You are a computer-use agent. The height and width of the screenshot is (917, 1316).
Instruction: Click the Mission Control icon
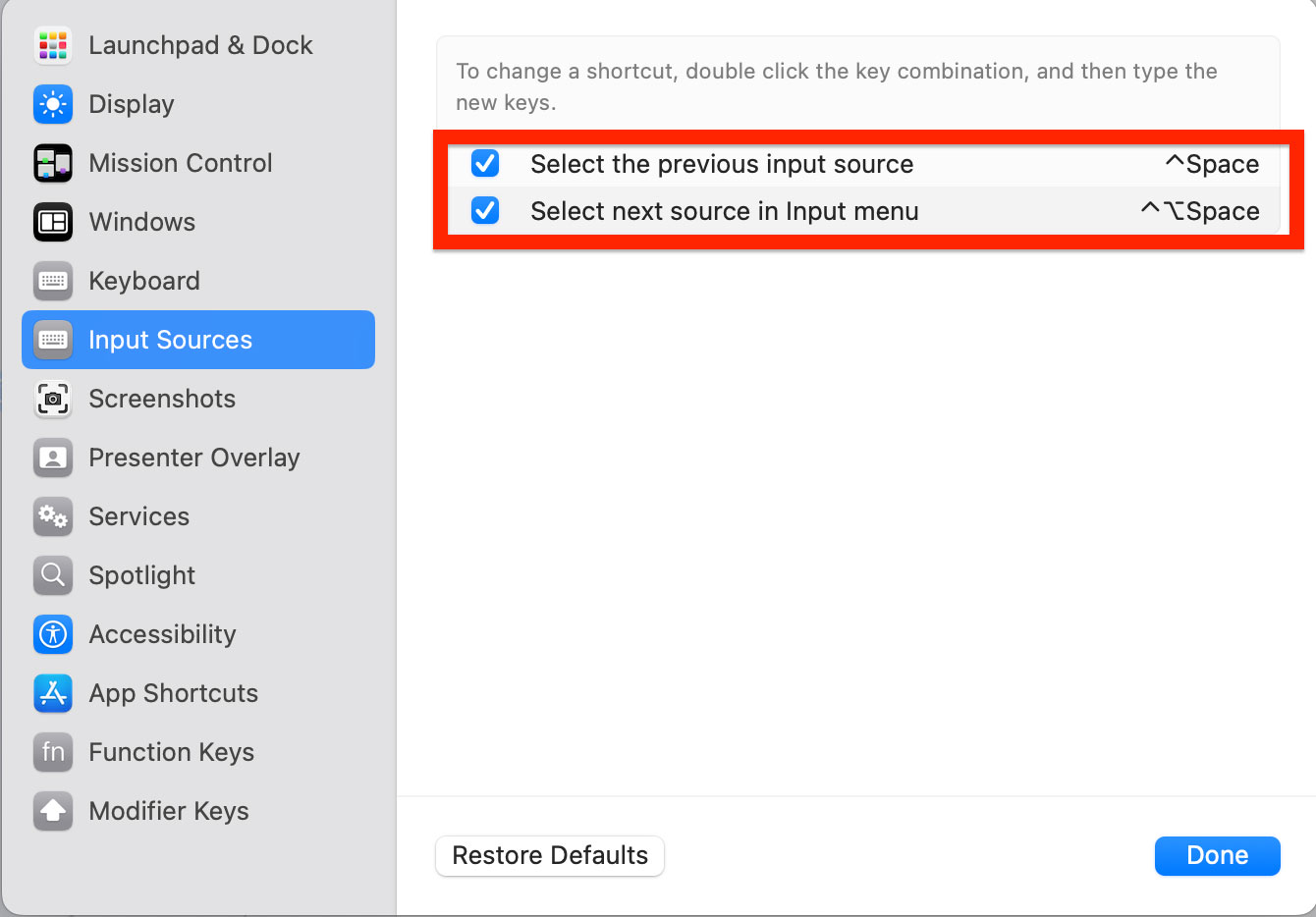click(53, 163)
